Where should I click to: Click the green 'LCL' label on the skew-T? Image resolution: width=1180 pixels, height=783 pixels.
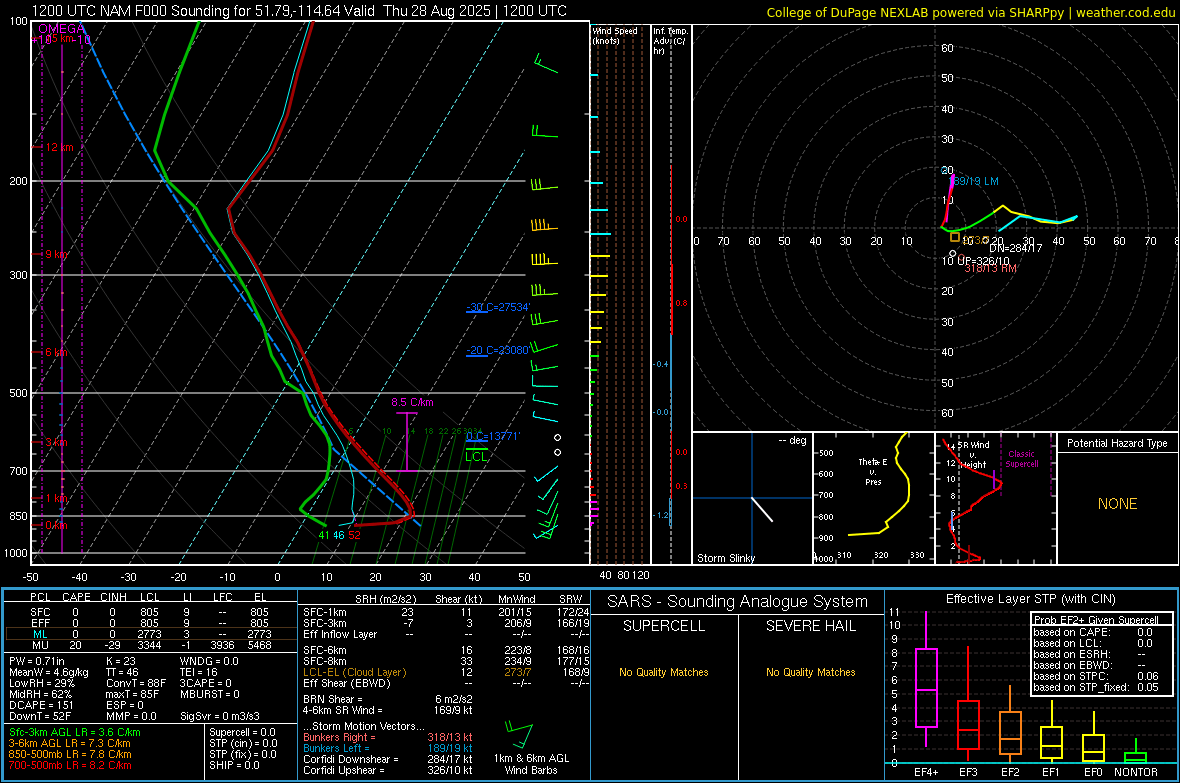(476, 456)
